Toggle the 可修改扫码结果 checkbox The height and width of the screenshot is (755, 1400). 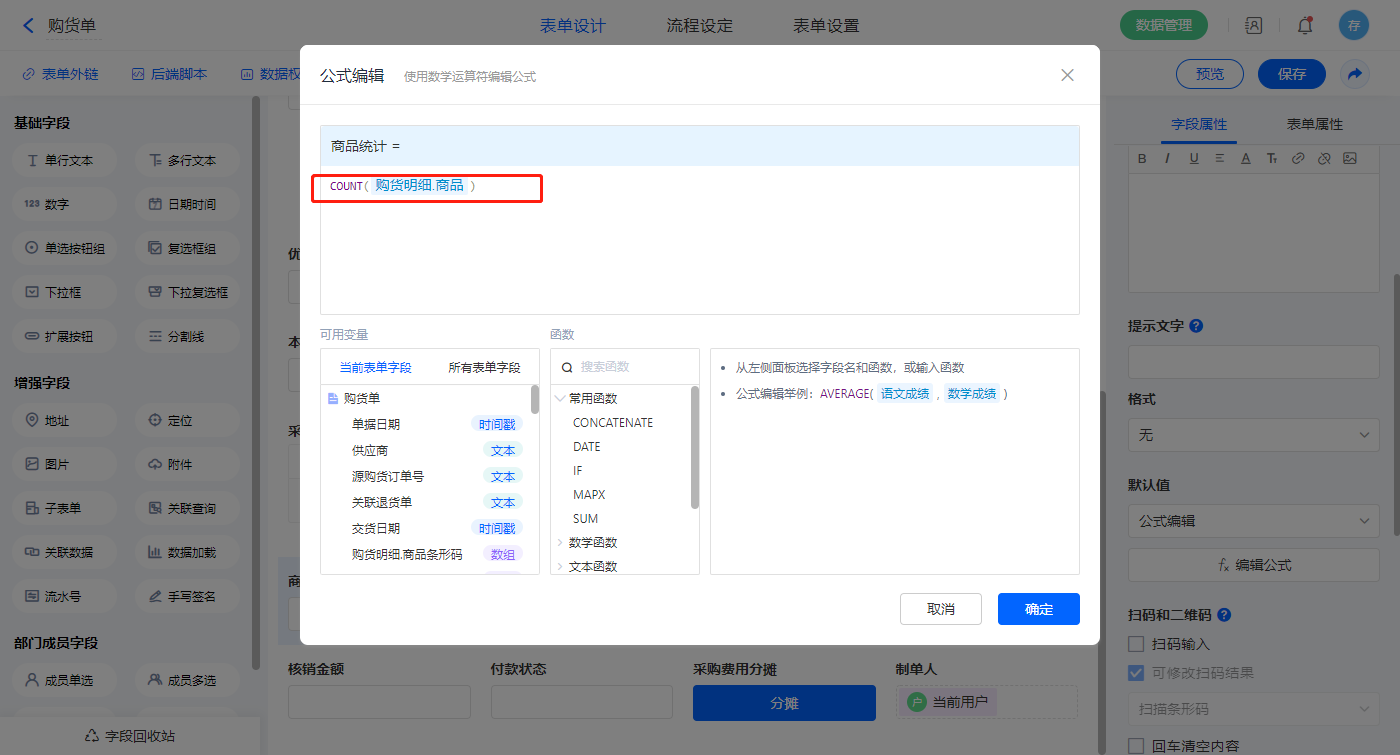click(x=1136, y=673)
